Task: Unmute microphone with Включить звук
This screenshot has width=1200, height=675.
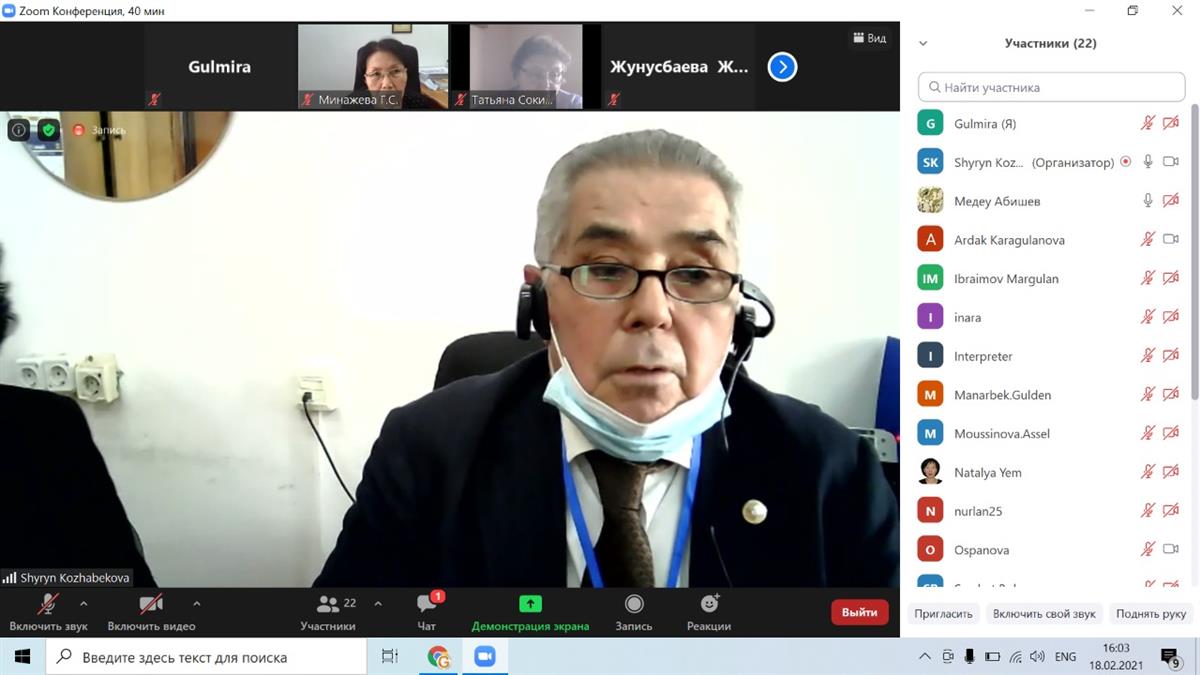Action: point(48,605)
